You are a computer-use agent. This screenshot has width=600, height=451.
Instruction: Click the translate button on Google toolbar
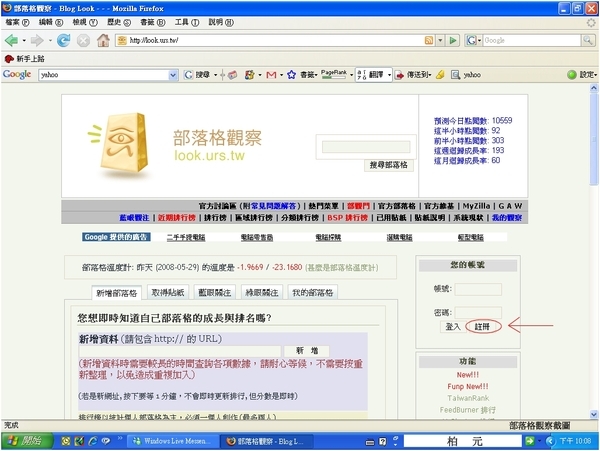tap(371, 75)
